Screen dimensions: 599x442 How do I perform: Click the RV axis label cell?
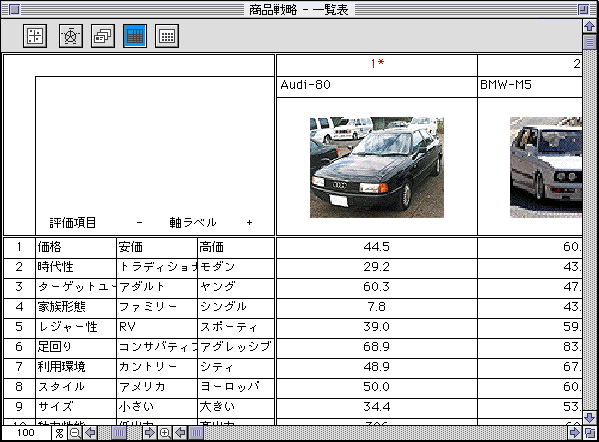click(x=157, y=327)
